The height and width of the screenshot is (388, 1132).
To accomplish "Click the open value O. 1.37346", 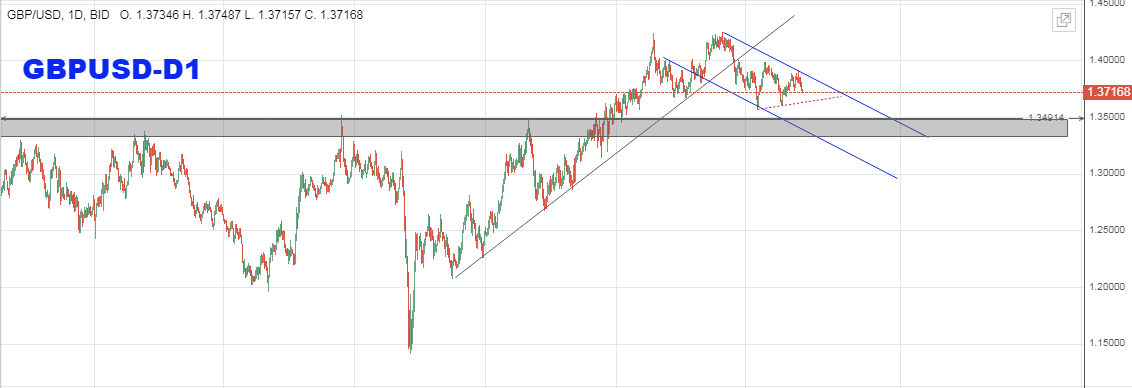I will pyautogui.click(x=149, y=14).
